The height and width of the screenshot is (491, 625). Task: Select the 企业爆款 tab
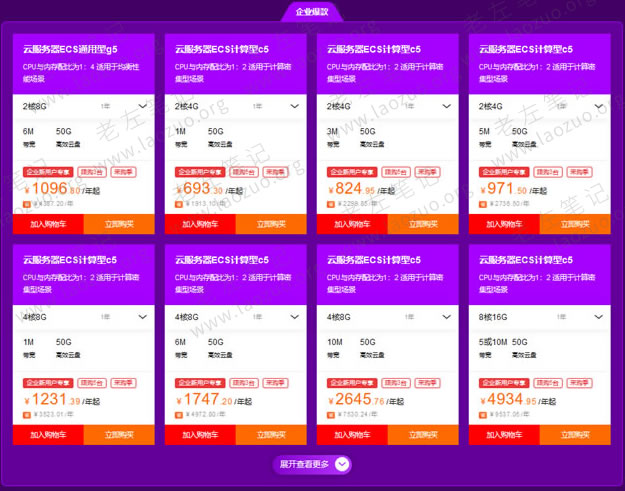(312, 12)
